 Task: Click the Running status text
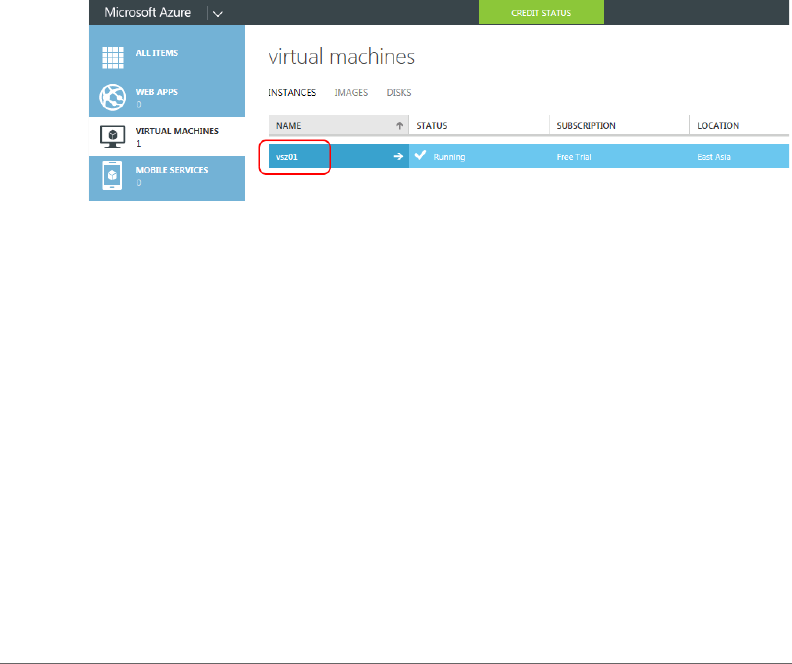point(449,157)
